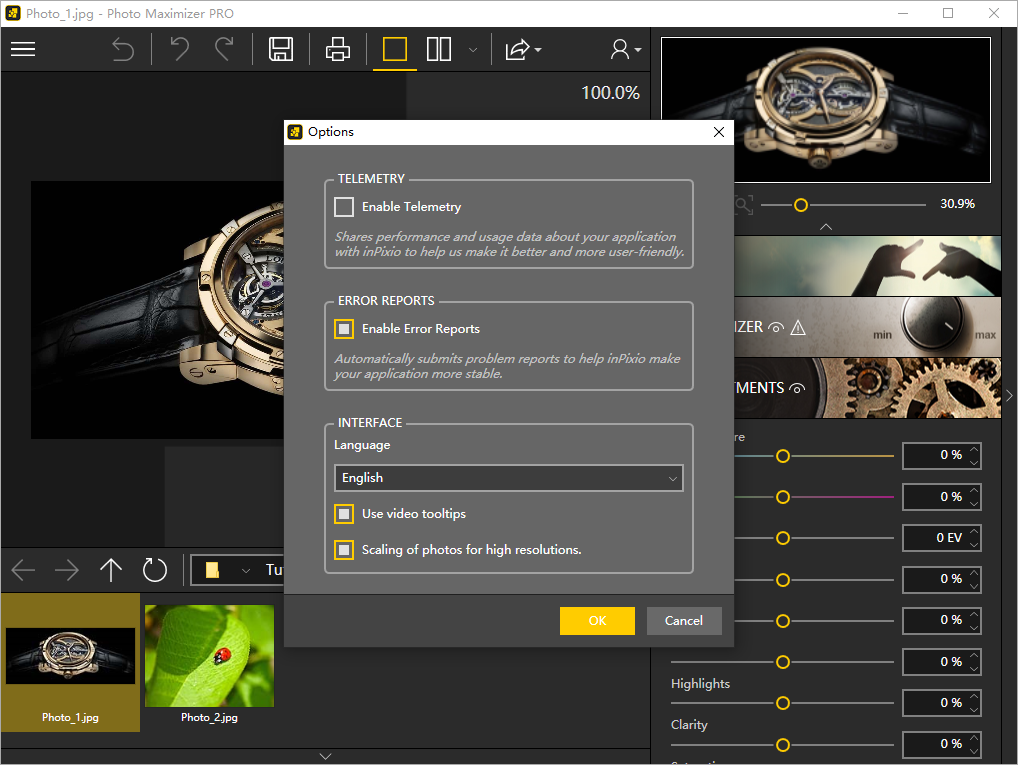Select the Photo_2.jpg ladybug thumbnail
This screenshot has width=1018, height=765.
click(x=209, y=657)
